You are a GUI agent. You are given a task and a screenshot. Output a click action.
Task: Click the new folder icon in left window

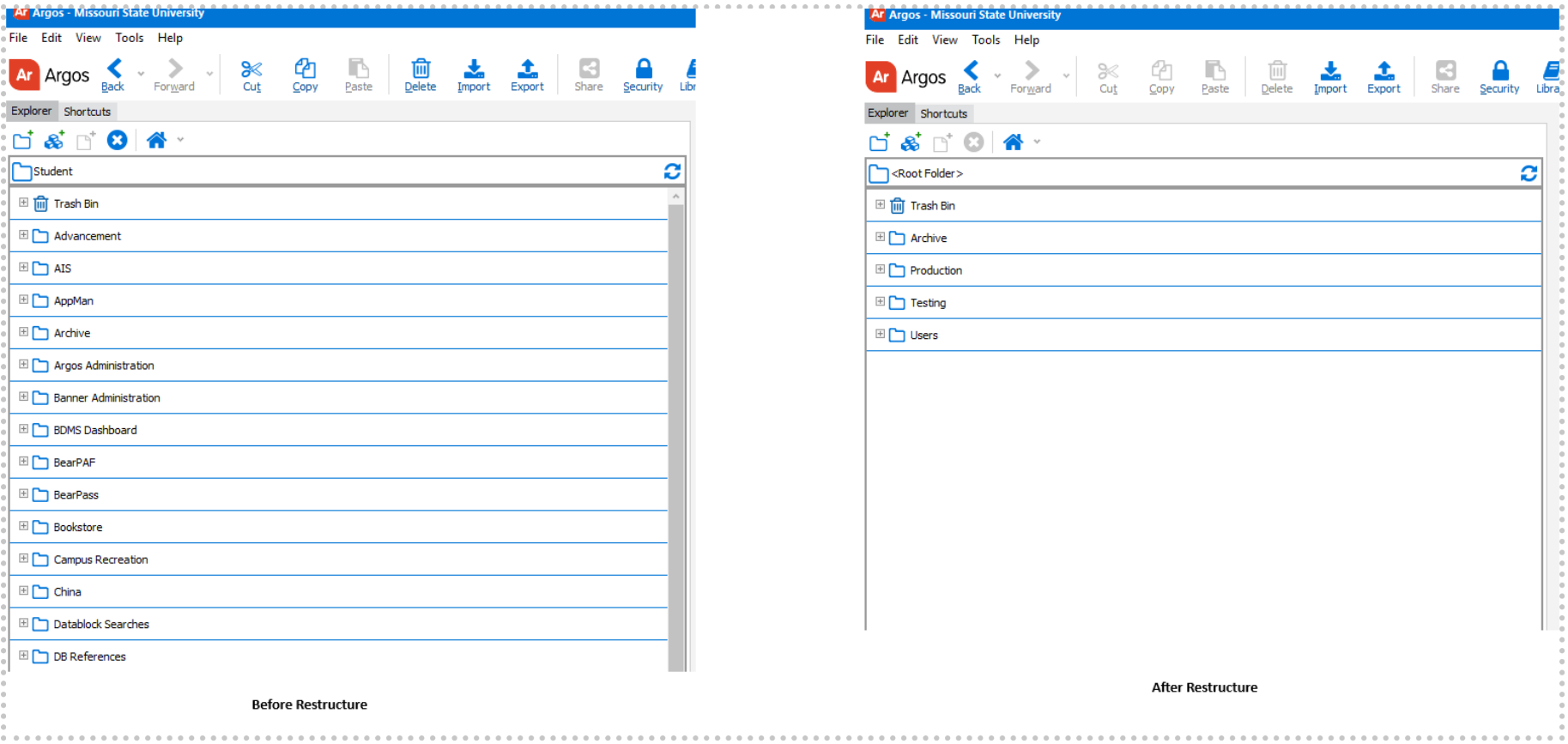(23, 140)
